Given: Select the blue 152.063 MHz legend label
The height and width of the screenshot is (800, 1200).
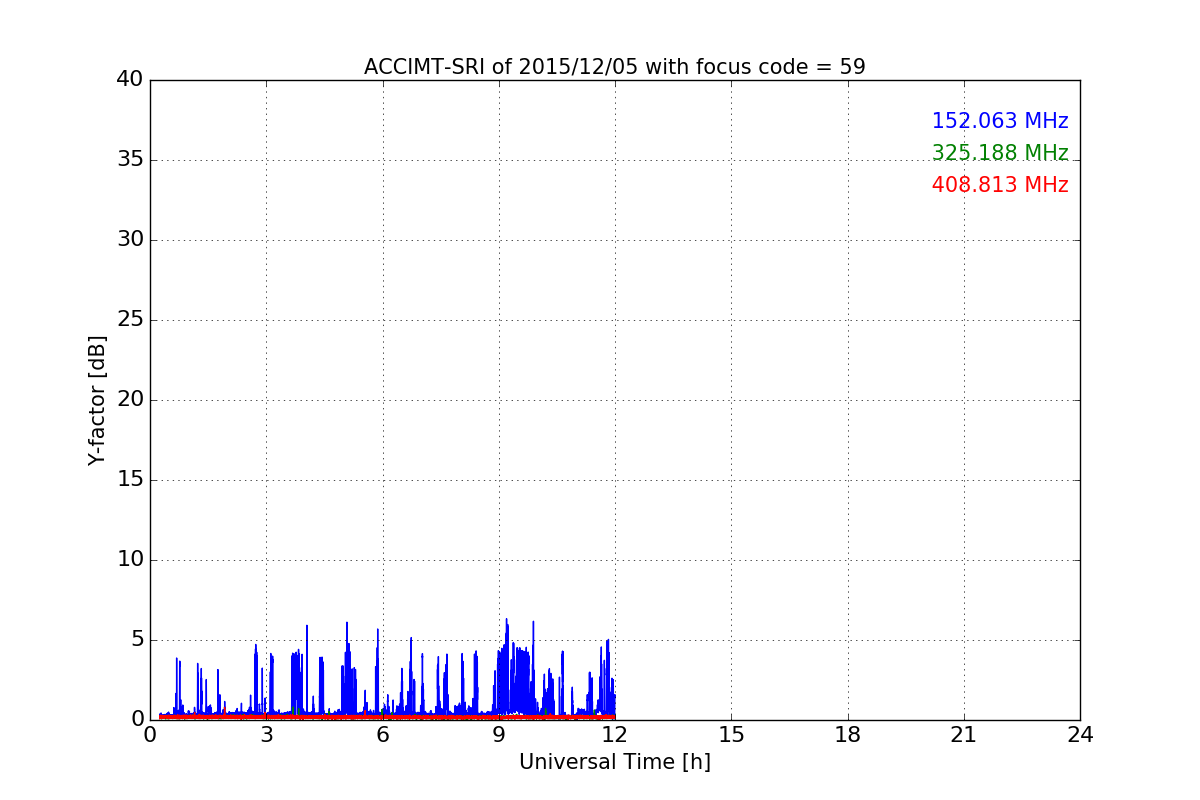Looking at the screenshot, I should [x=1000, y=121].
